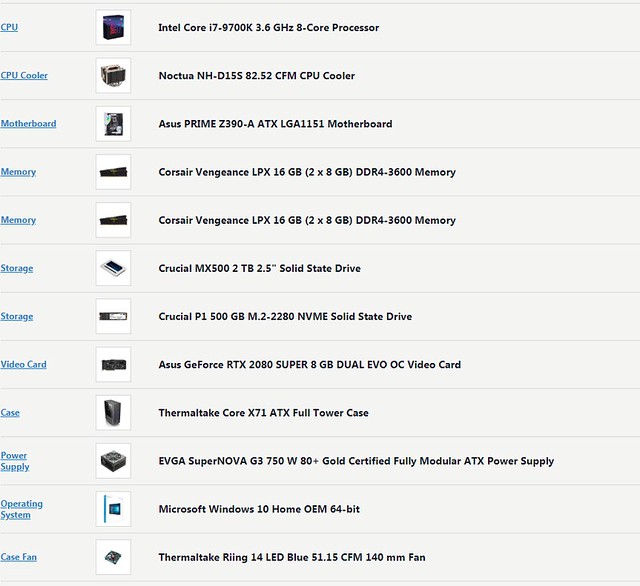The height and width of the screenshot is (586, 640).
Task: Open the CPU category link
Action: coord(9,27)
